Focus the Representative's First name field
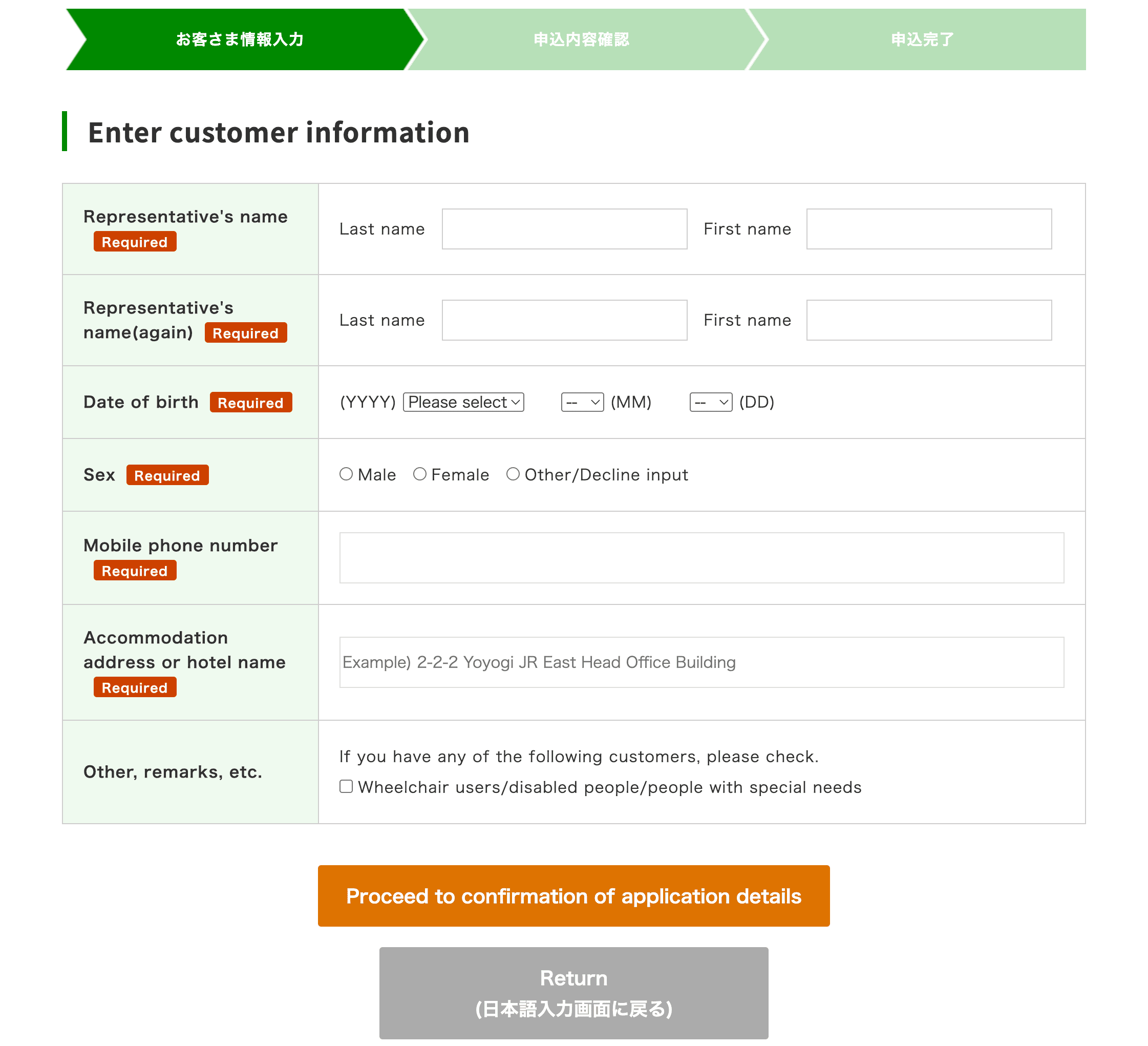 [x=929, y=229]
